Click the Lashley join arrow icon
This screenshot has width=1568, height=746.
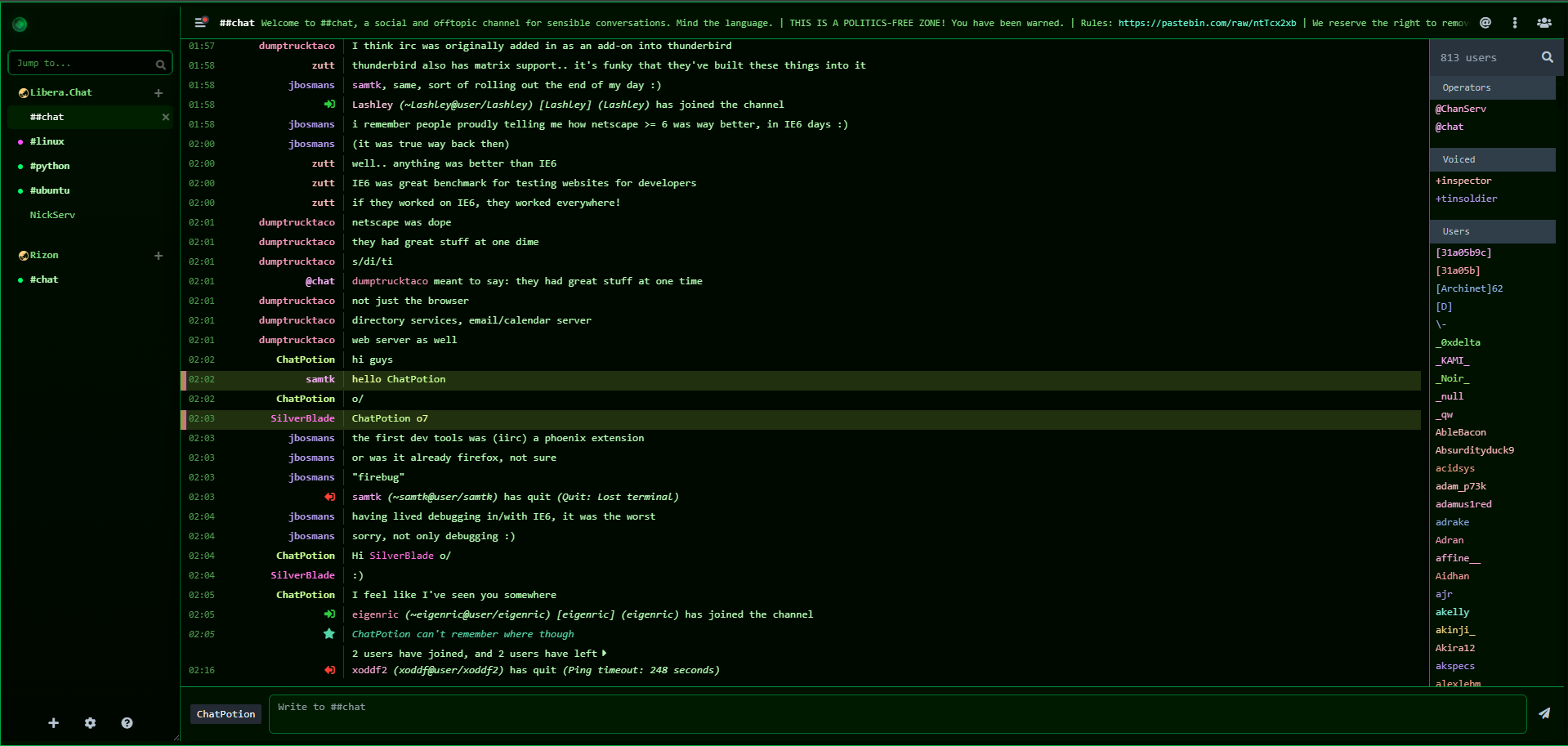[x=329, y=105]
